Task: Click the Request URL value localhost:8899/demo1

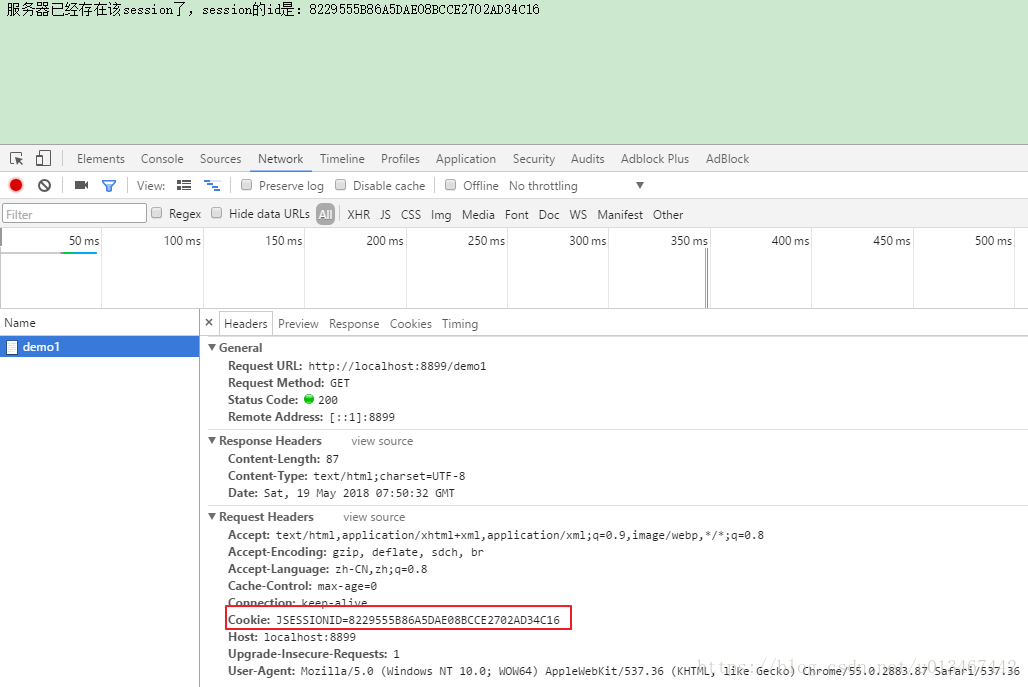Action: click(397, 366)
